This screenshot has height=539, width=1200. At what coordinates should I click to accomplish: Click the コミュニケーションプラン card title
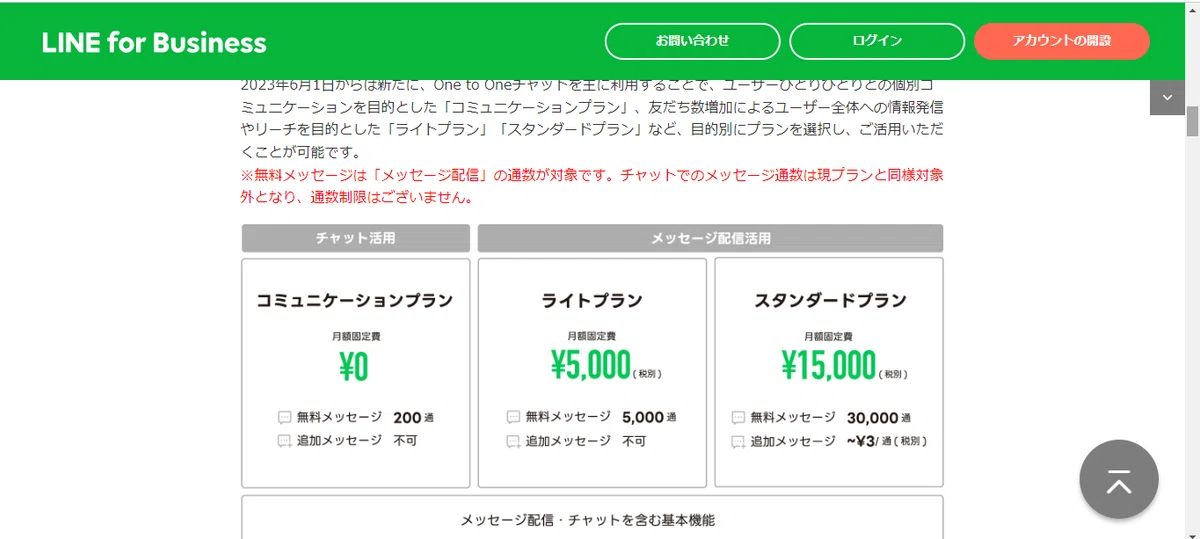(355, 300)
